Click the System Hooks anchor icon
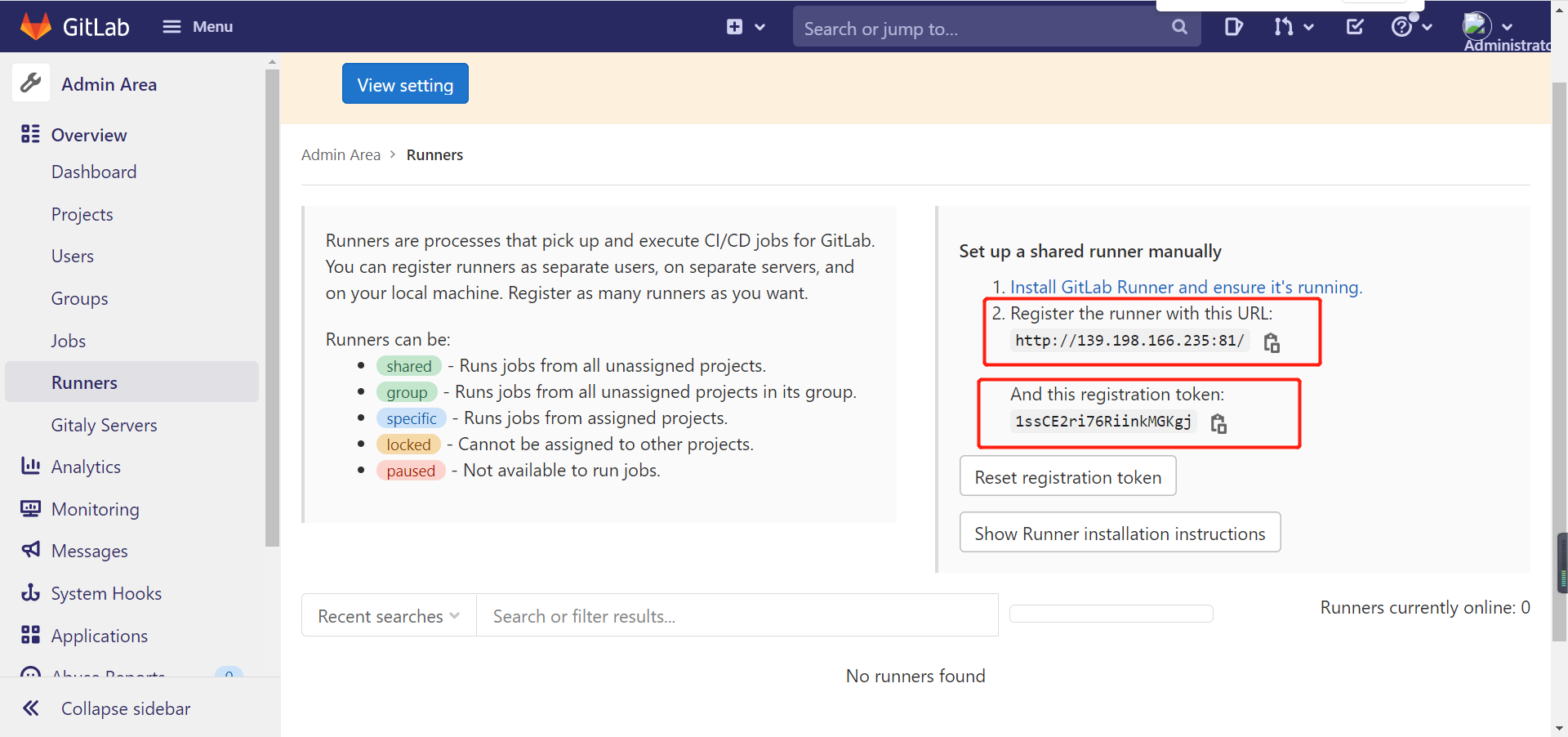The height and width of the screenshot is (737, 1568). (x=30, y=592)
